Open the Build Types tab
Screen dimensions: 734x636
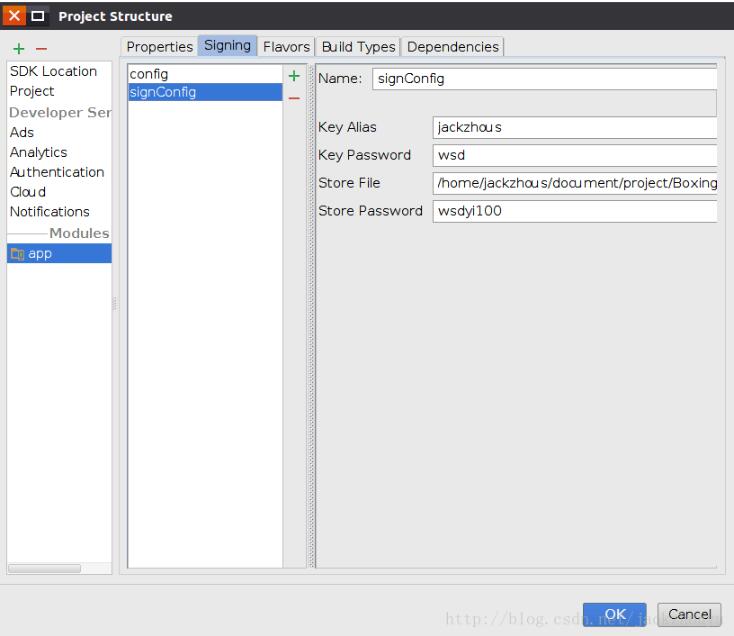(x=358, y=47)
